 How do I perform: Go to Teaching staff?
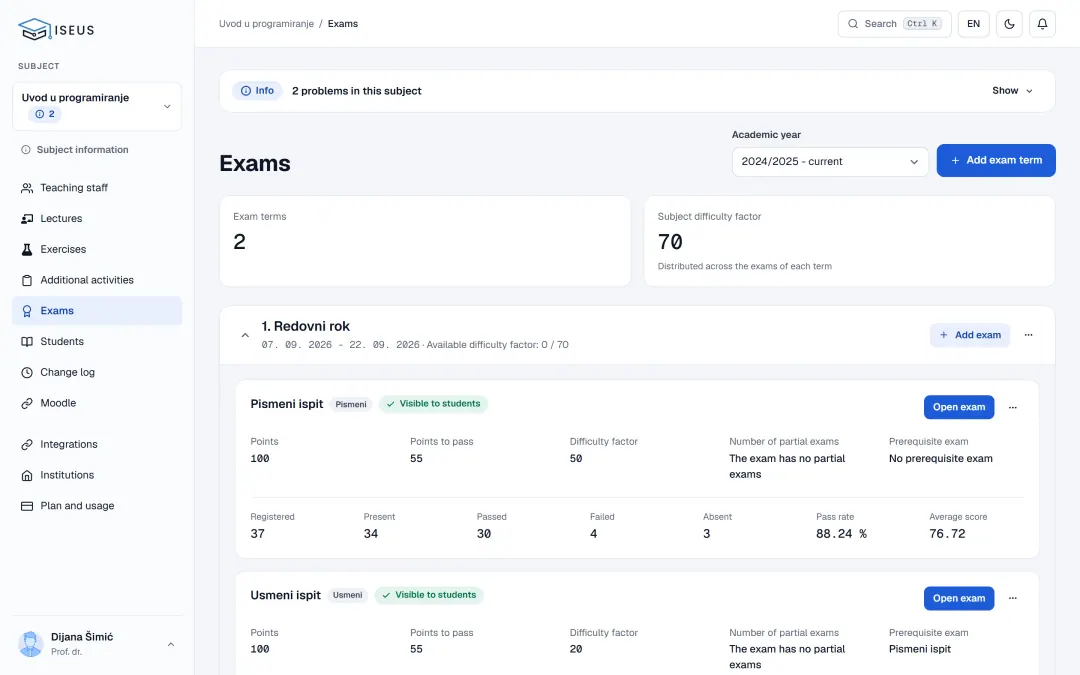[x=97, y=188]
